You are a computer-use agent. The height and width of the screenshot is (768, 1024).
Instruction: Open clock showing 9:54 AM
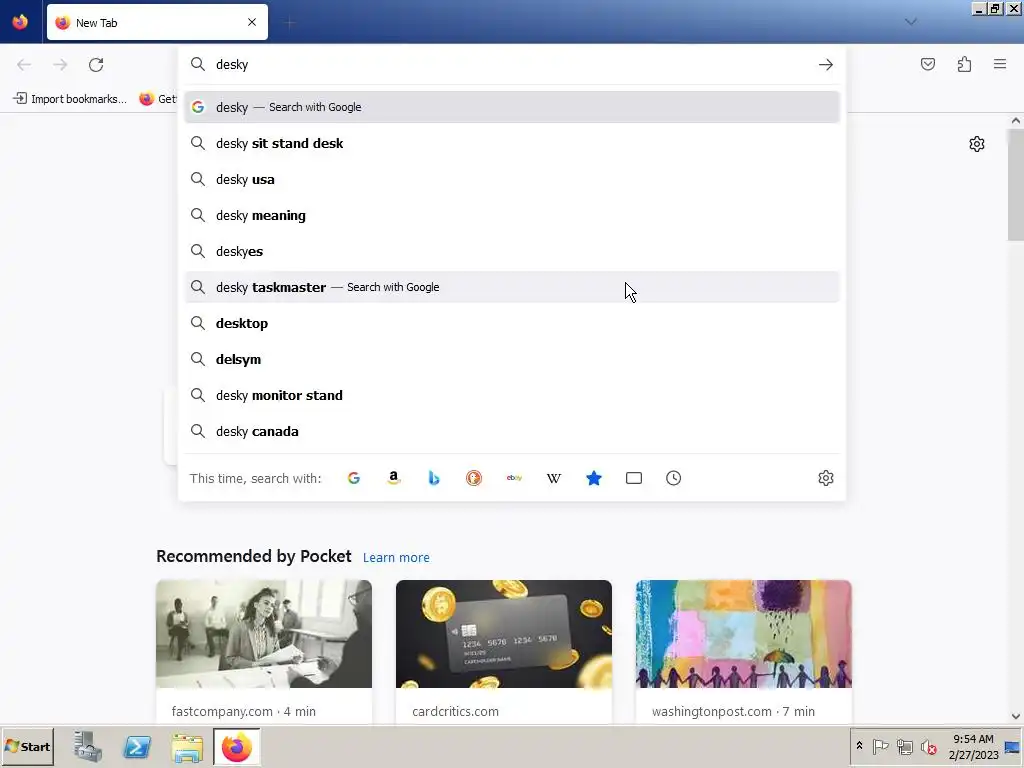click(973, 746)
